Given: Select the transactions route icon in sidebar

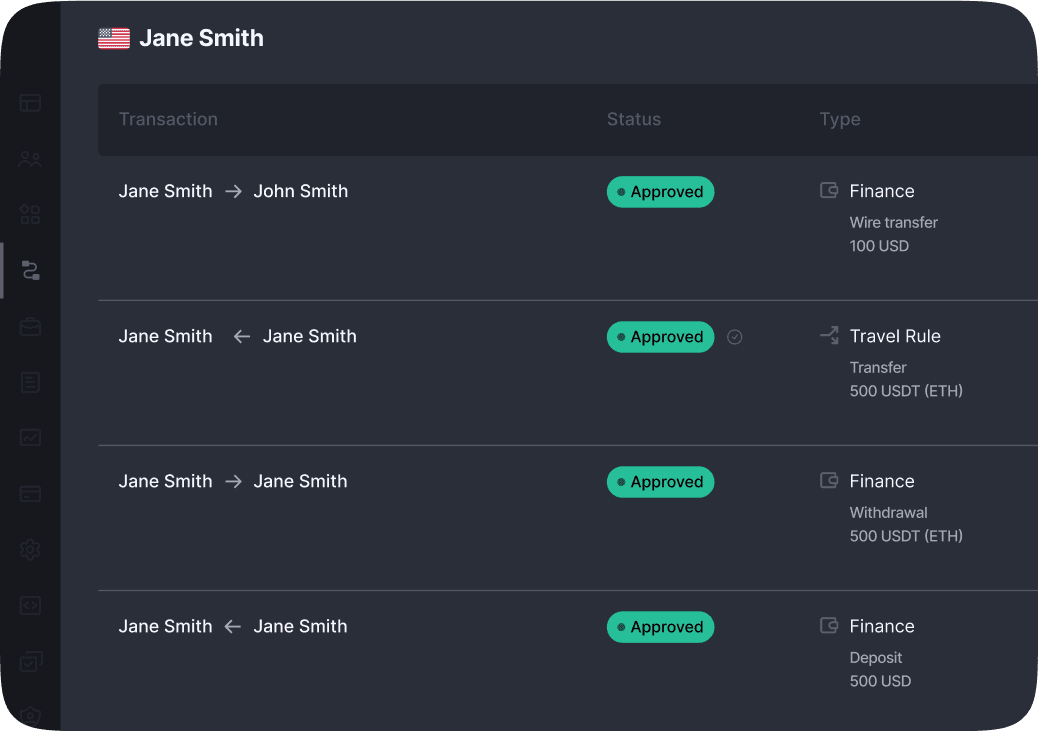Looking at the screenshot, I should coord(30,271).
